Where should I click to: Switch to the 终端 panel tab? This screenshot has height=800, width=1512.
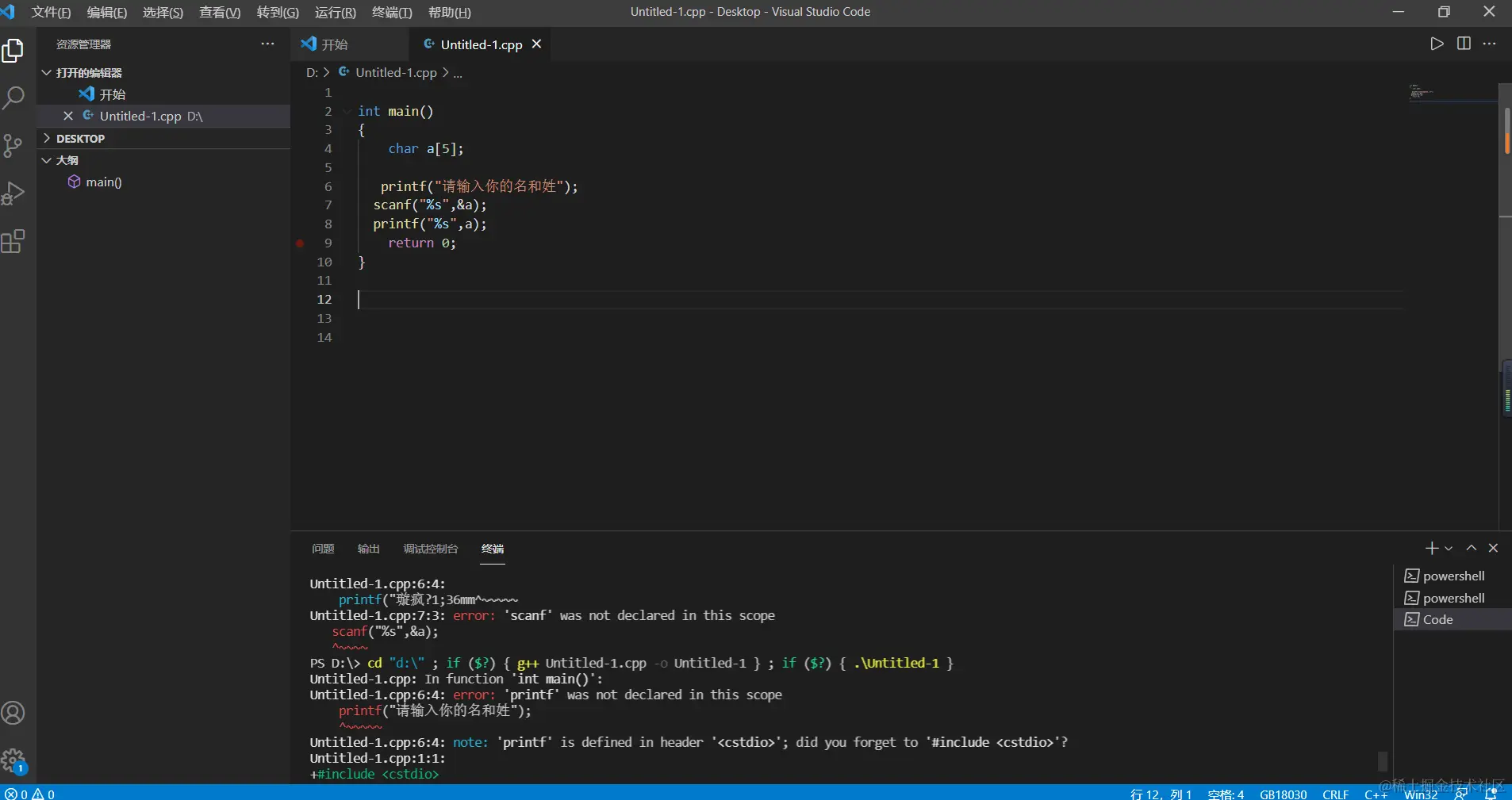click(493, 549)
